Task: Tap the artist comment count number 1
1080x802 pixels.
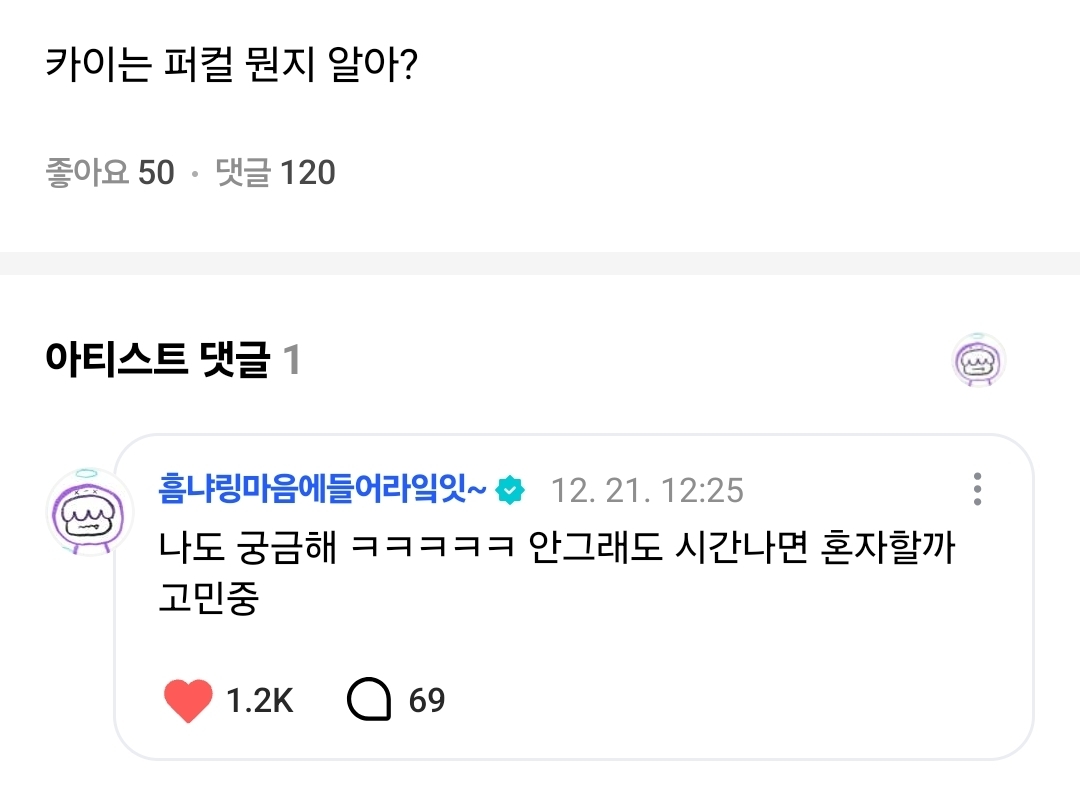Action: 291,360
